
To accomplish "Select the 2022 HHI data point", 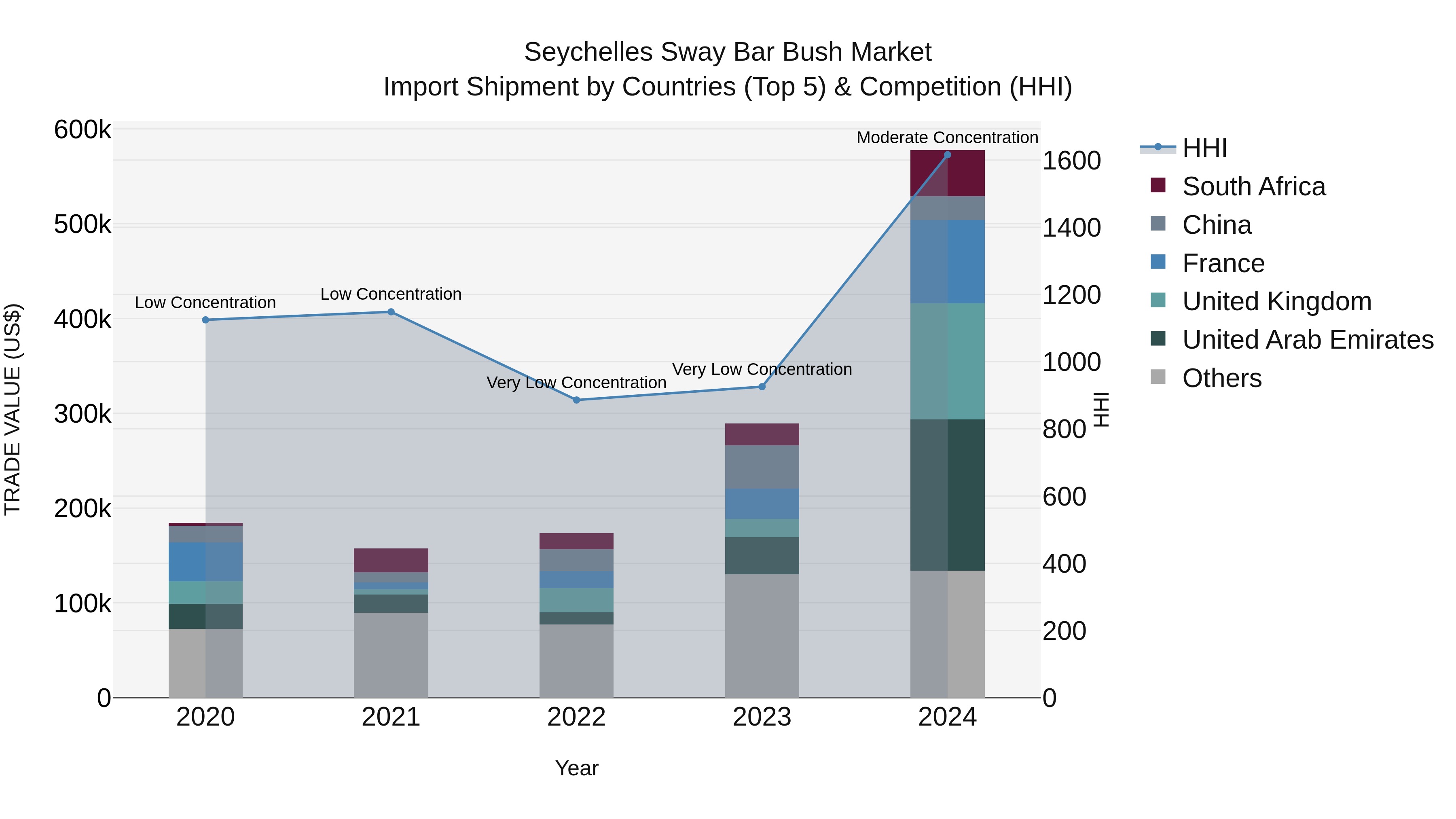I will click(x=576, y=400).
